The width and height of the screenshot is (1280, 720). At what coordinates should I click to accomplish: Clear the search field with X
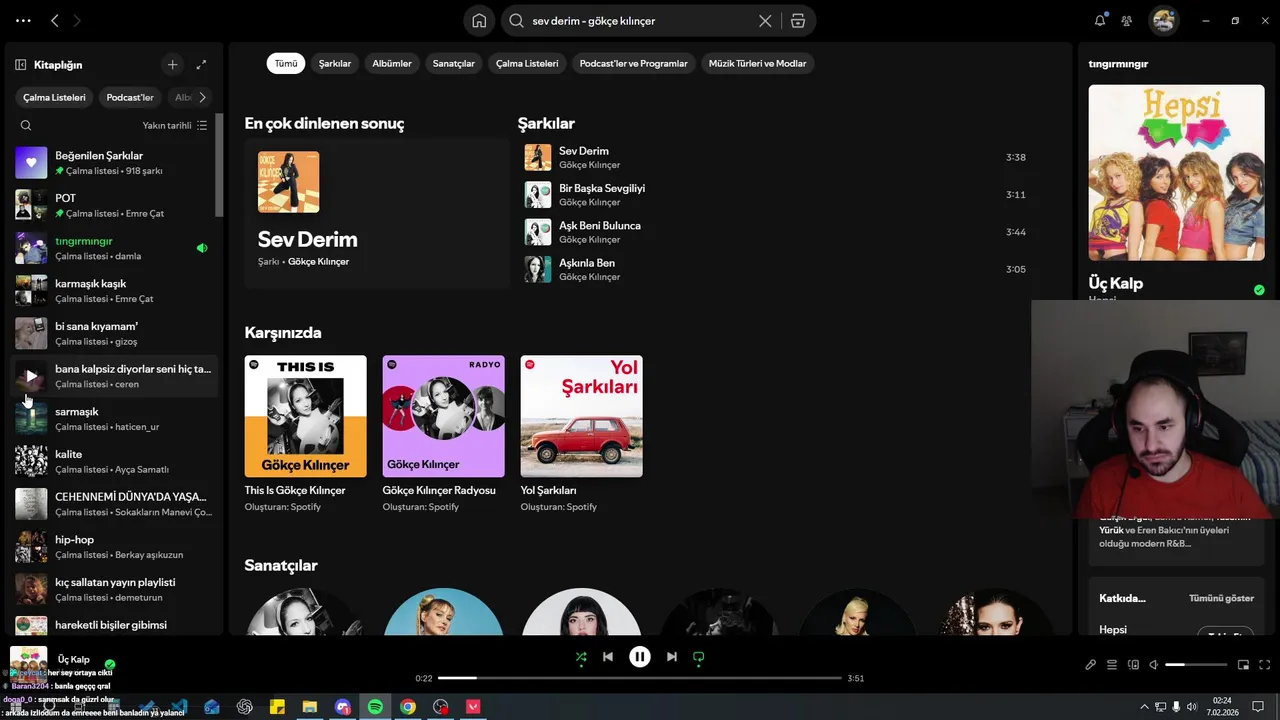(x=765, y=21)
